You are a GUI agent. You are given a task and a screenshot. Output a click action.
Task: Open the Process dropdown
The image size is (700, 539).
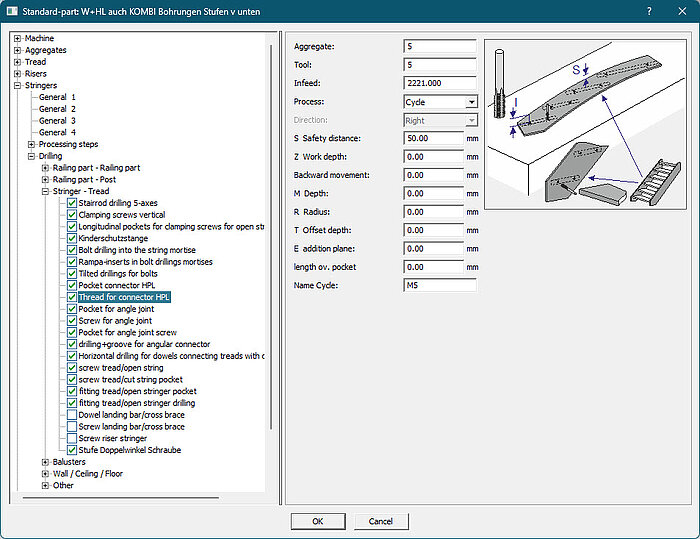pyautogui.click(x=471, y=102)
